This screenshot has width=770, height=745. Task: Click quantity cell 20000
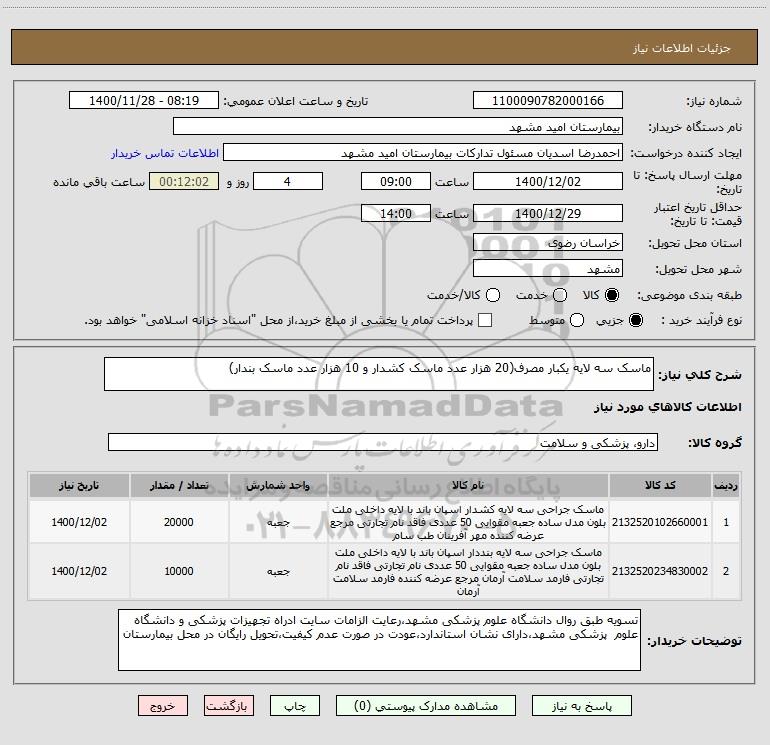click(179, 522)
